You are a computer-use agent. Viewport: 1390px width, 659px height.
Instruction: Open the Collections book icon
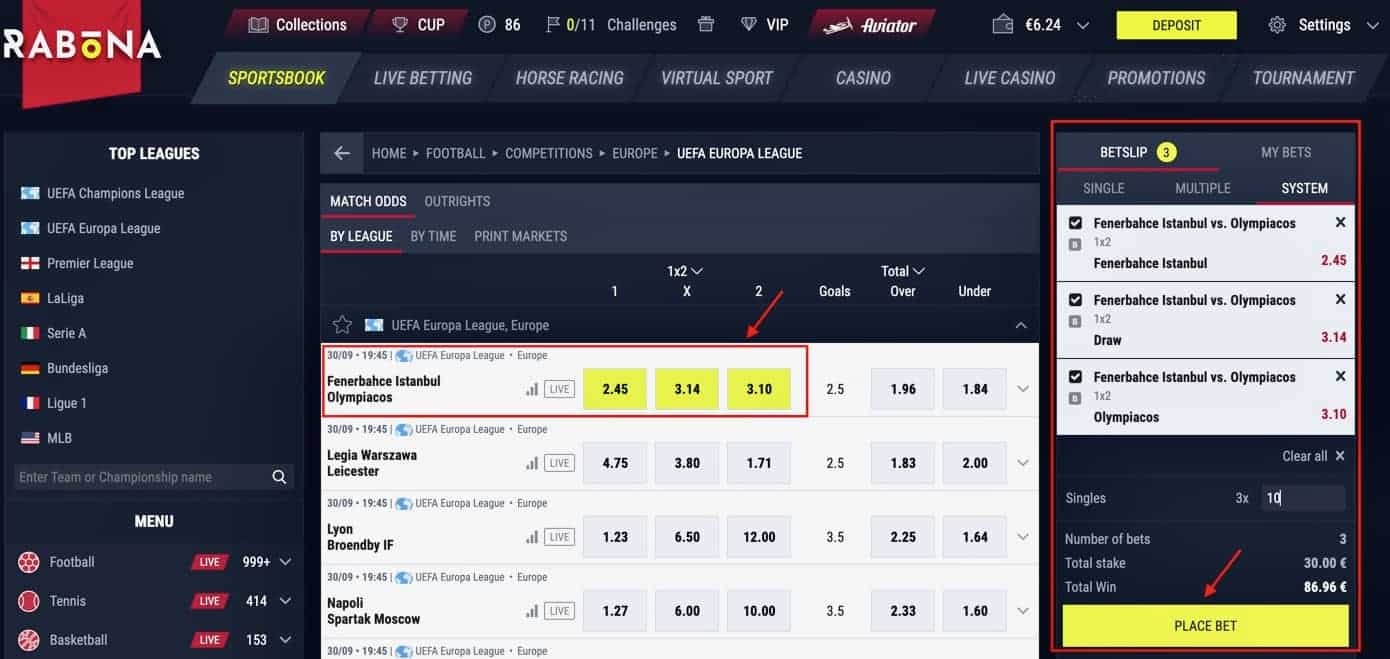point(258,24)
